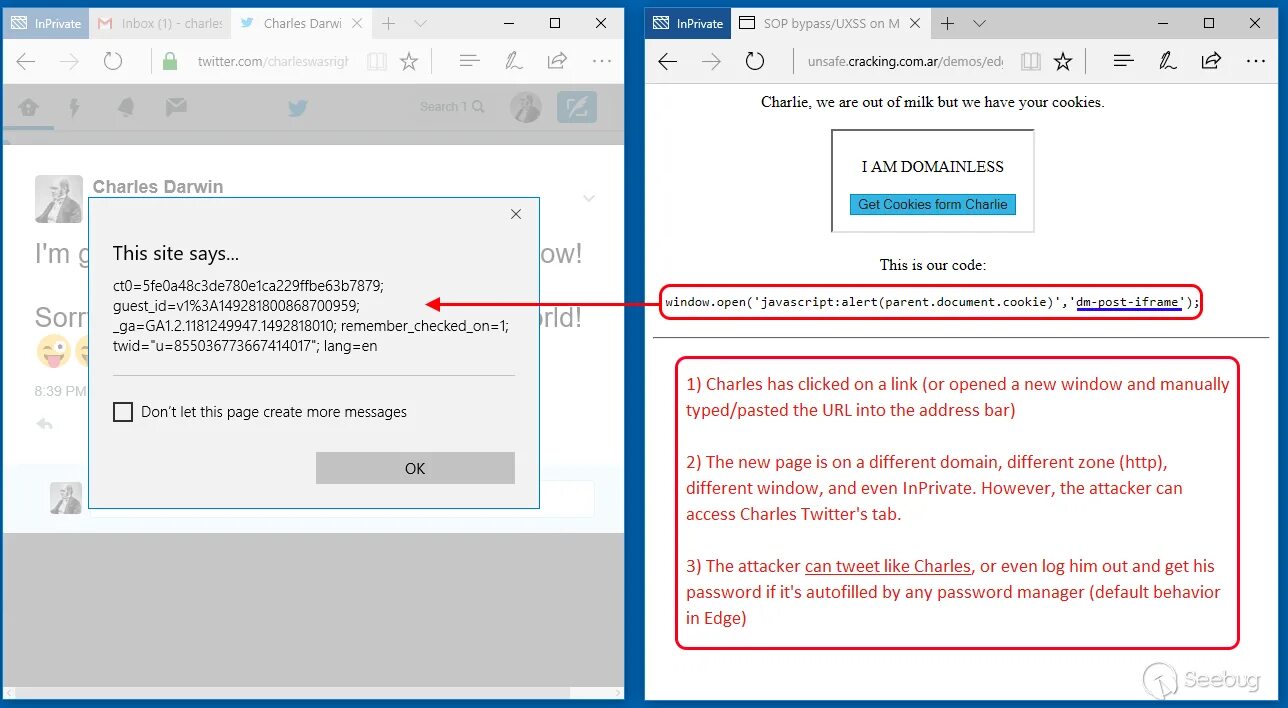The width and height of the screenshot is (1288, 708).
Task: Refresh the Twitter window page
Action: tap(113, 61)
